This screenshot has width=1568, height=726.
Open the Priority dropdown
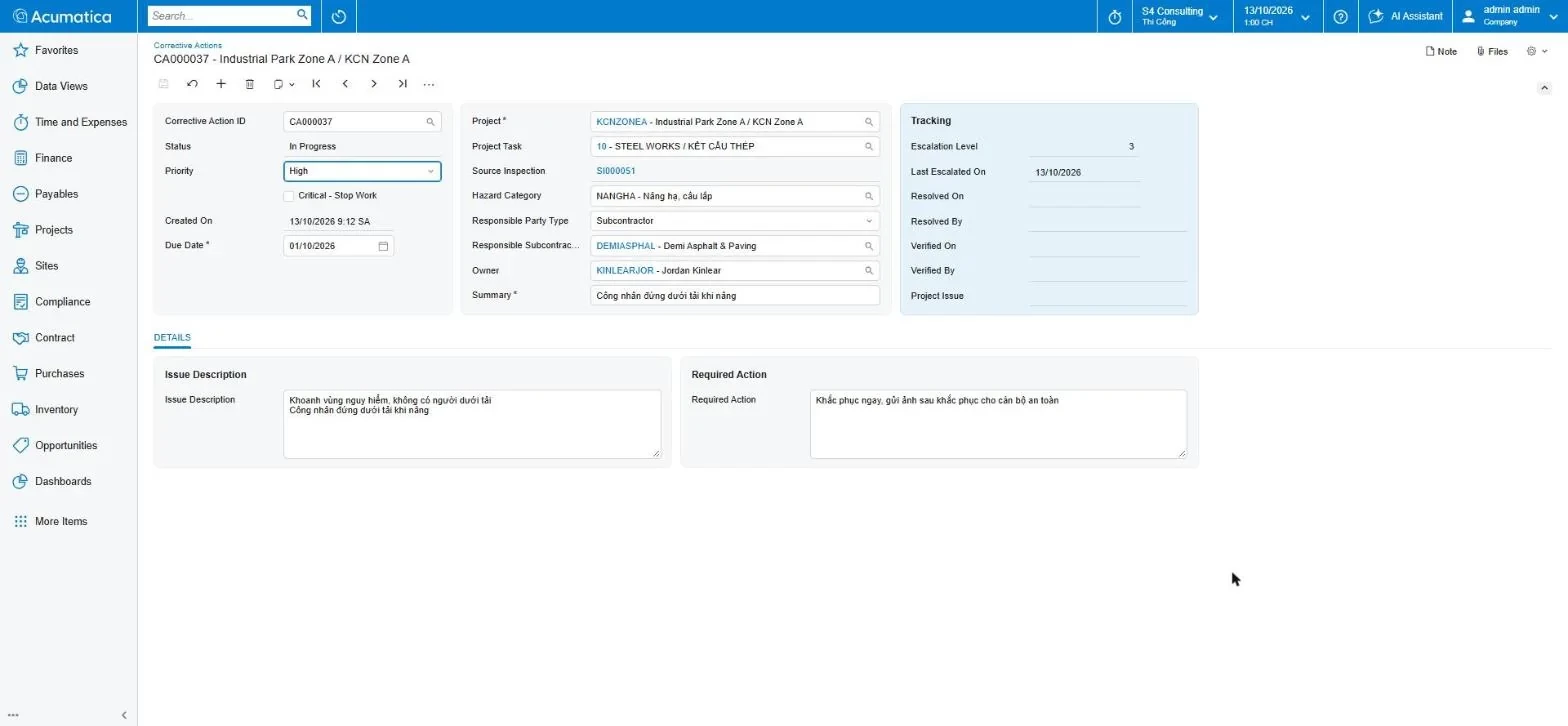[x=362, y=171]
